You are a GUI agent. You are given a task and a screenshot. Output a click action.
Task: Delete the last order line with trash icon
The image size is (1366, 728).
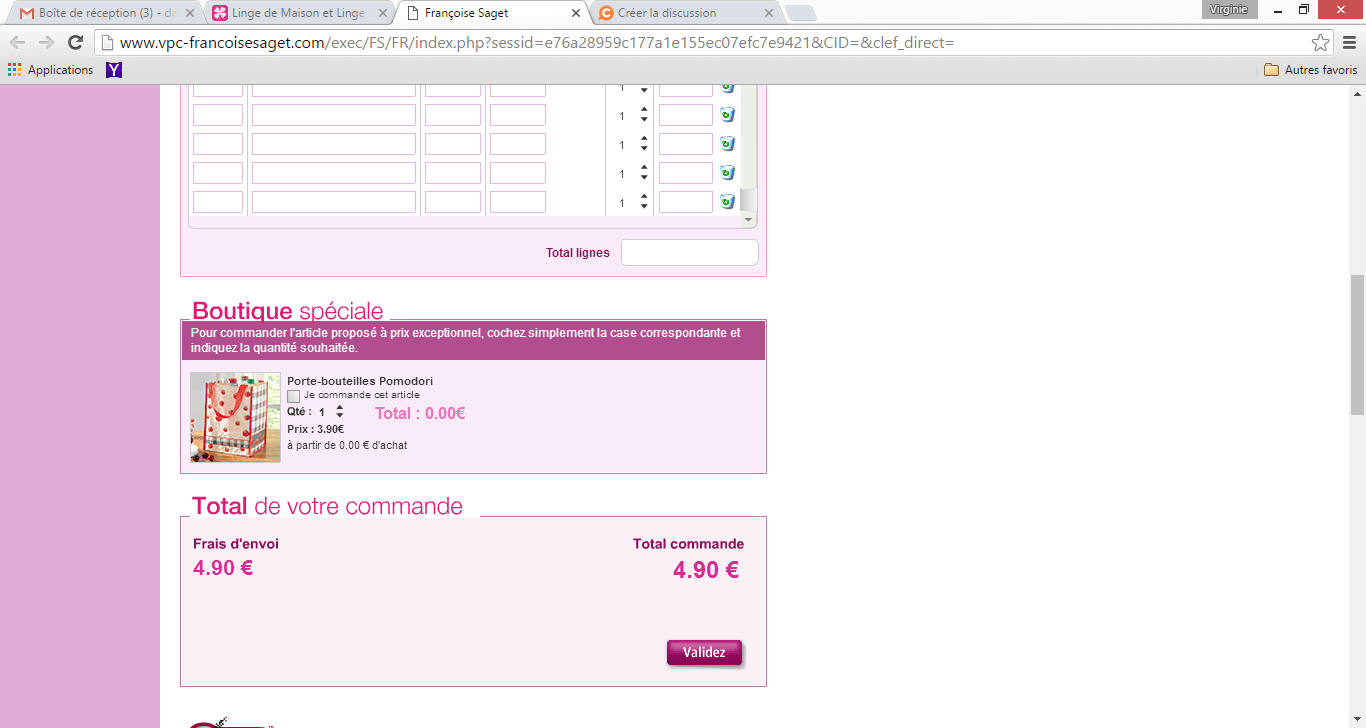pyautogui.click(x=727, y=202)
